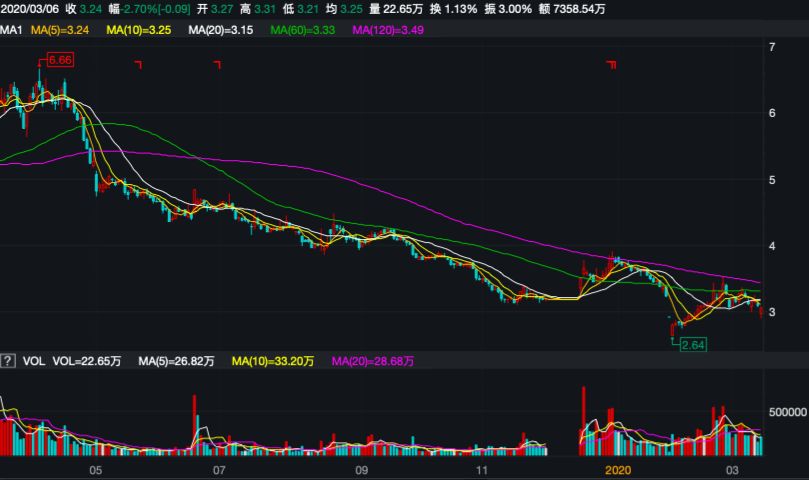The image size is (809, 480).
Task: Click the question mark help icon beside VOL
Action: [8, 360]
